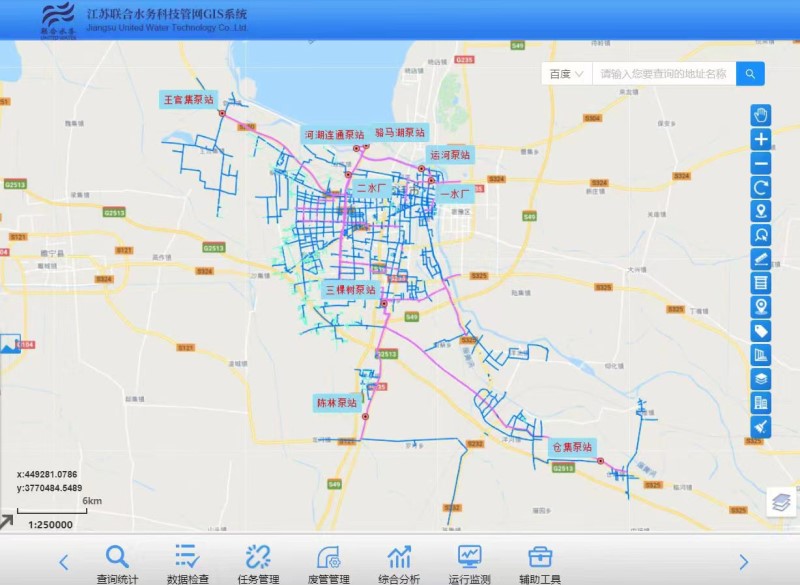Zoom out with the minus button

(760, 164)
